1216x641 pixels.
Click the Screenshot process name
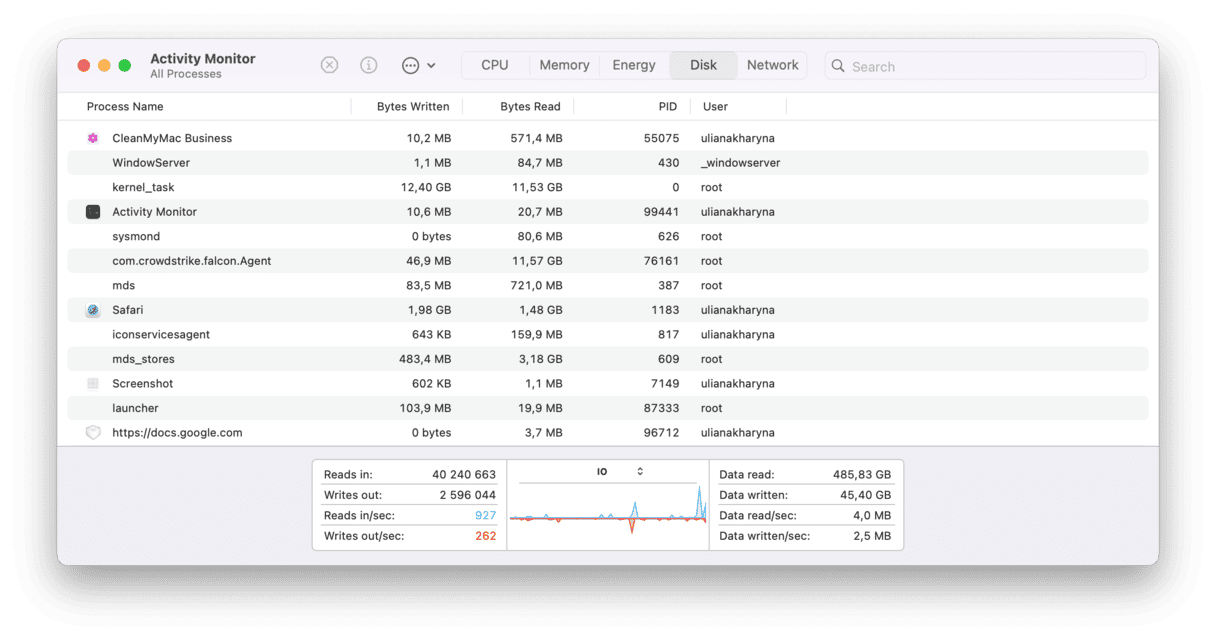(143, 384)
